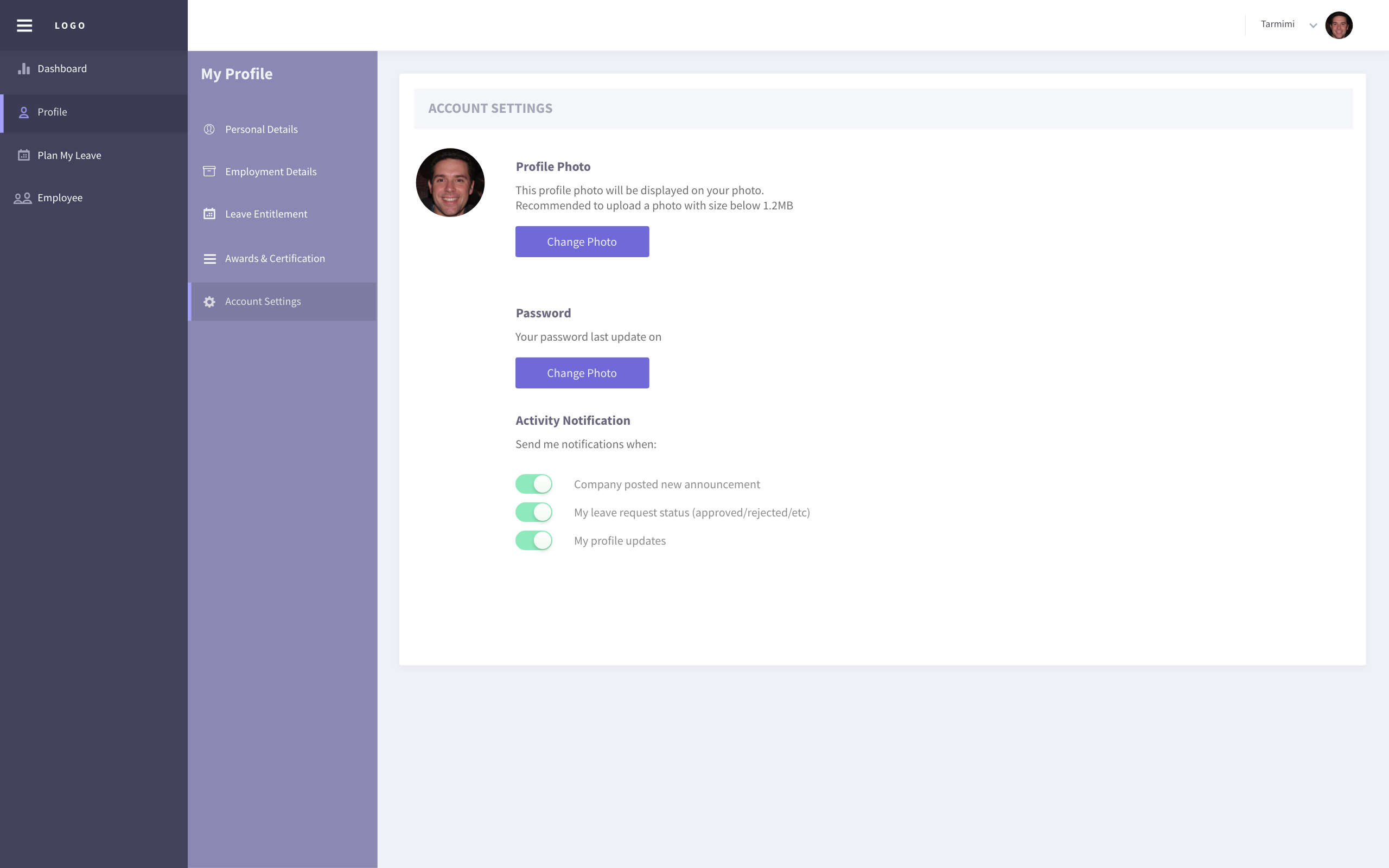Click the large profile photo
This screenshot has width=1389, height=868.
pos(450,183)
